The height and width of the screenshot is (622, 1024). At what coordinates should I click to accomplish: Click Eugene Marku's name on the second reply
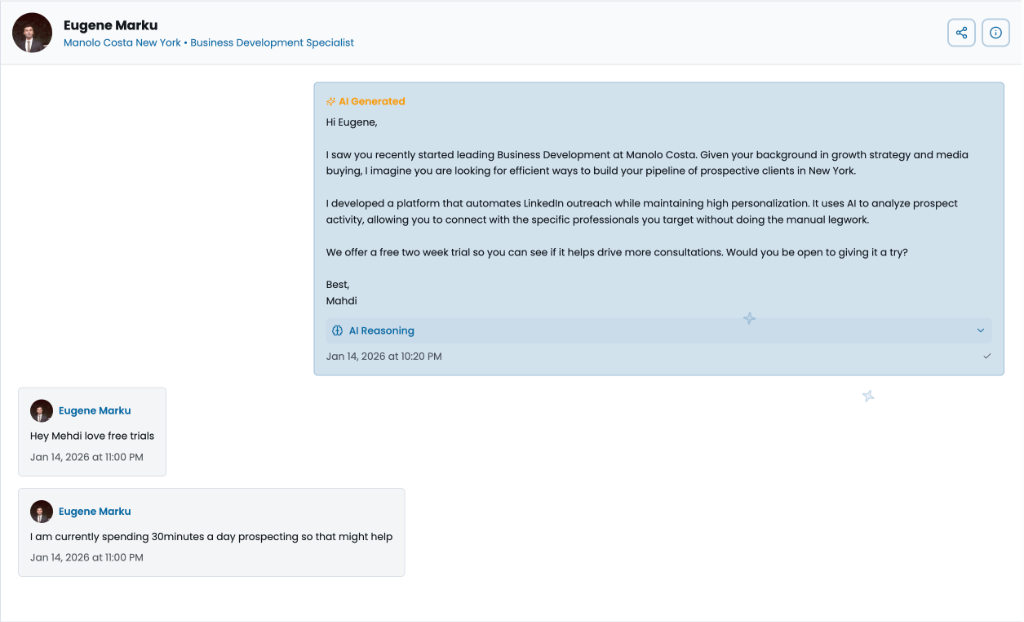94,511
